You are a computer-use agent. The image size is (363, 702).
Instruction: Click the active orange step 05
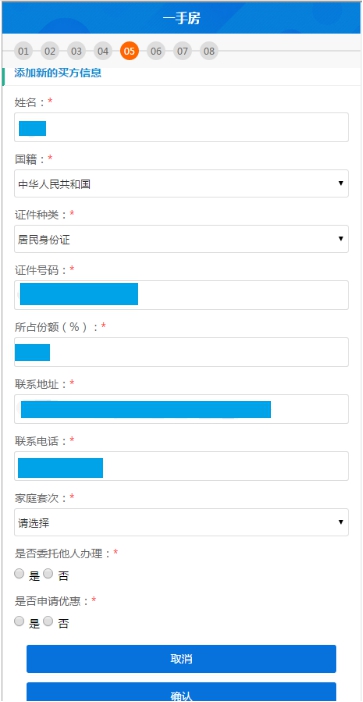pyautogui.click(x=129, y=51)
